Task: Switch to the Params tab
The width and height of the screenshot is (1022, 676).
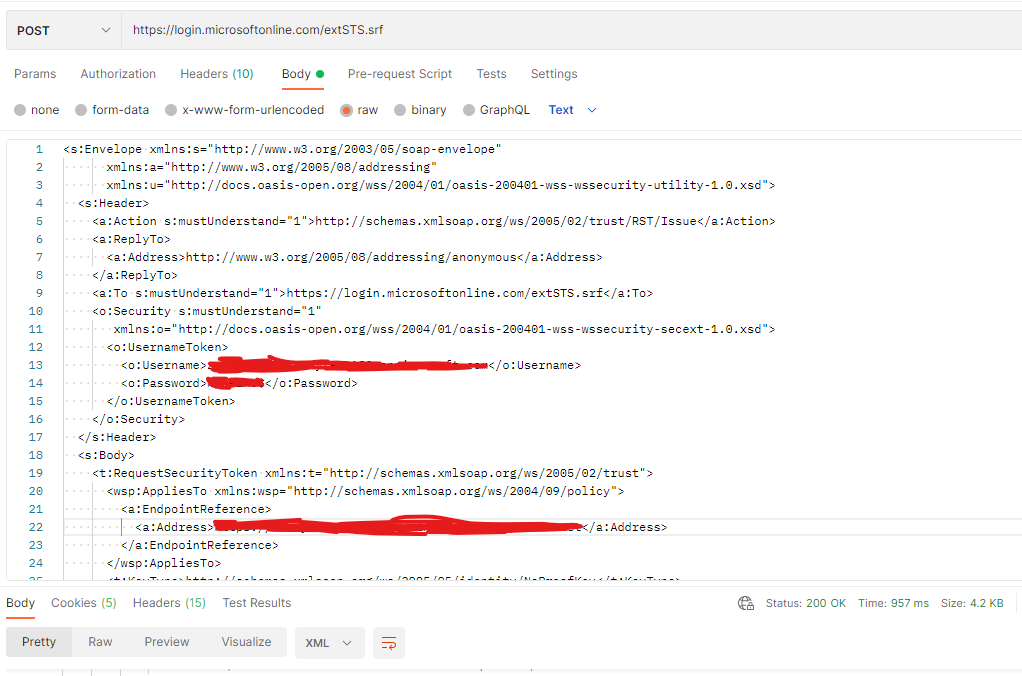Action: [x=35, y=74]
